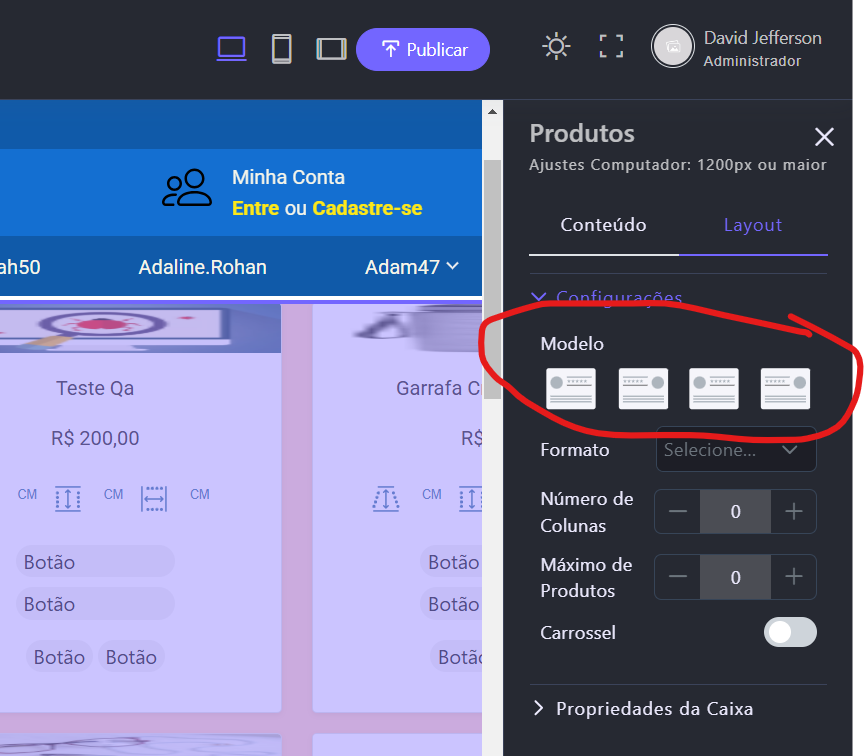Switch to tablet landscape preview
865x756 pixels.
coord(331,48)
